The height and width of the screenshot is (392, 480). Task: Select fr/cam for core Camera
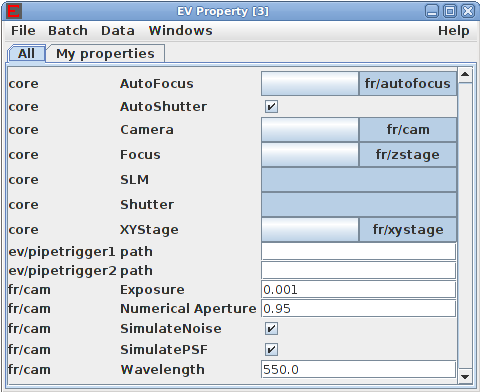tap(408, 130)
